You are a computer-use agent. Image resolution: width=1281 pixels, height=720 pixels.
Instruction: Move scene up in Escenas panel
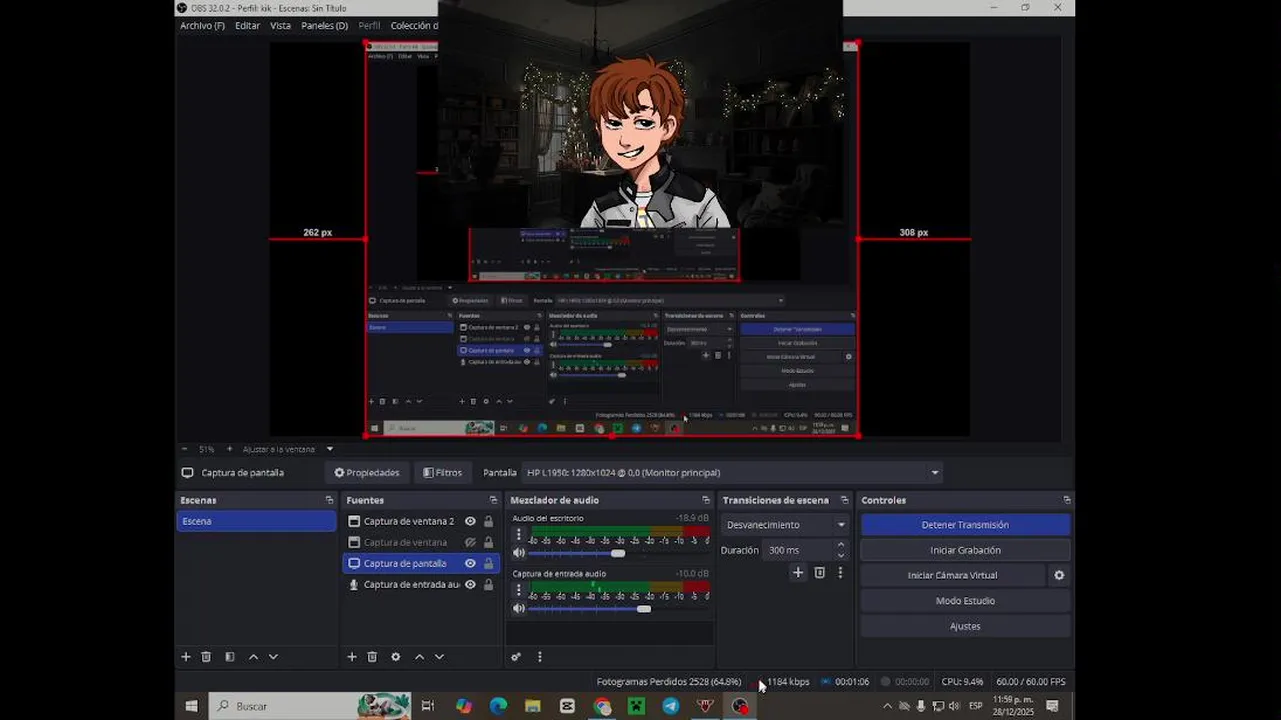[x=253, y=657]
